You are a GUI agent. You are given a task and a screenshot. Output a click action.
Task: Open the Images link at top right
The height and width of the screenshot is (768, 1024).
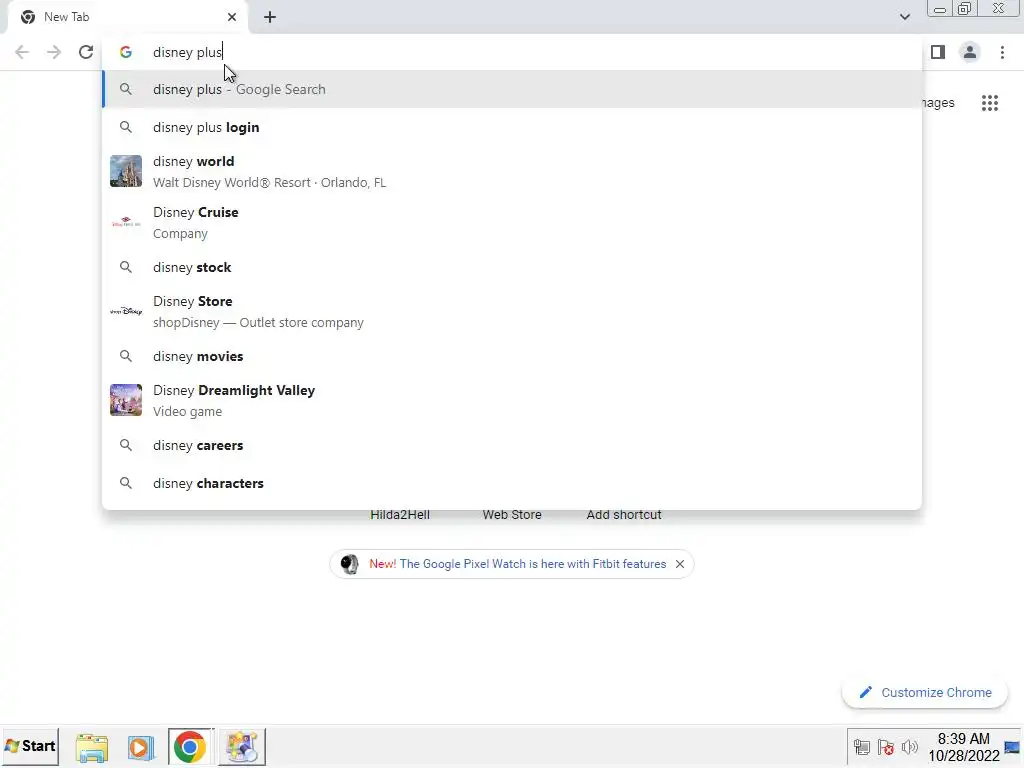coord(938,103)
